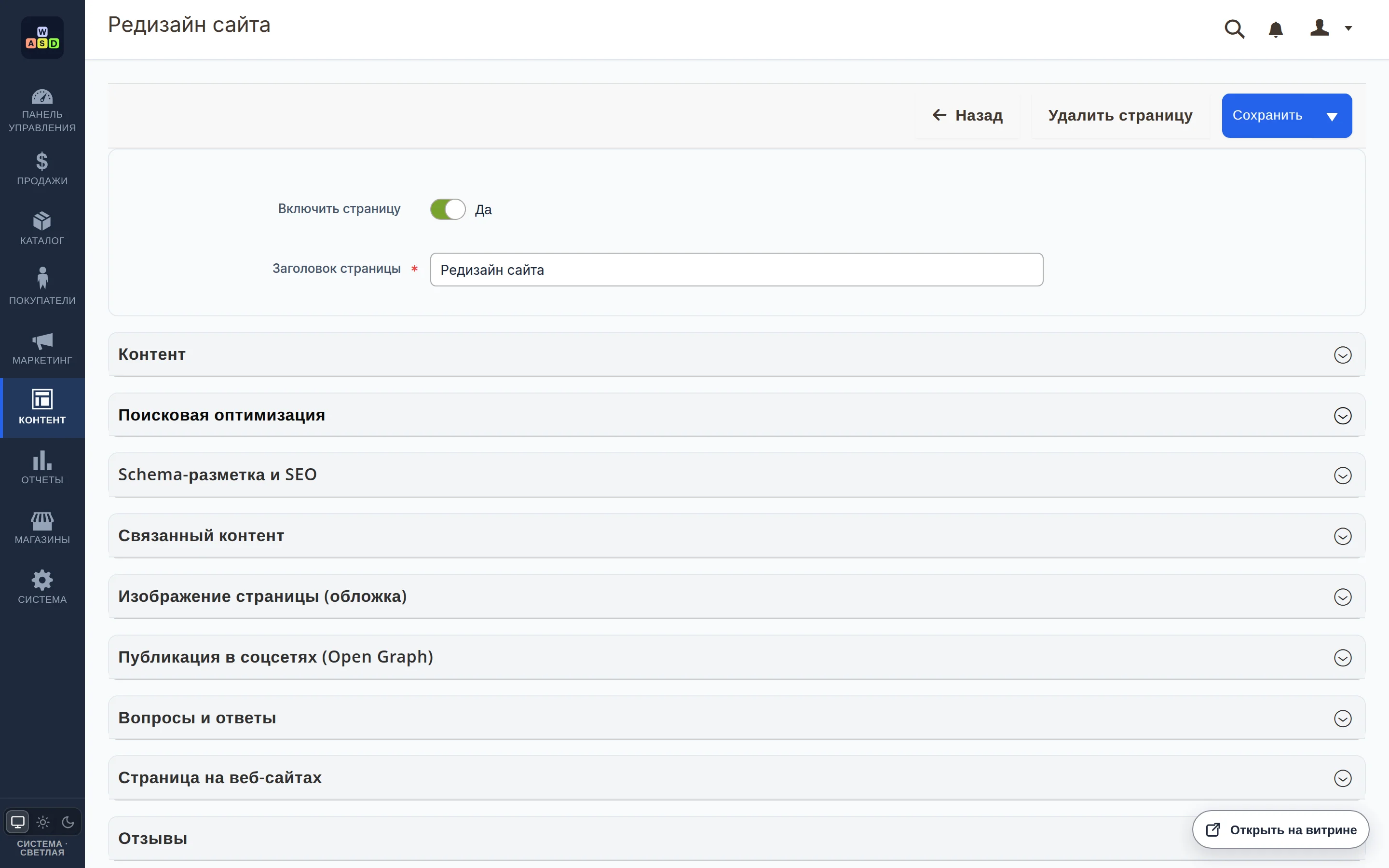Expand Публикация в соцсетях (Open Graph)

click(x=736, y=657)
